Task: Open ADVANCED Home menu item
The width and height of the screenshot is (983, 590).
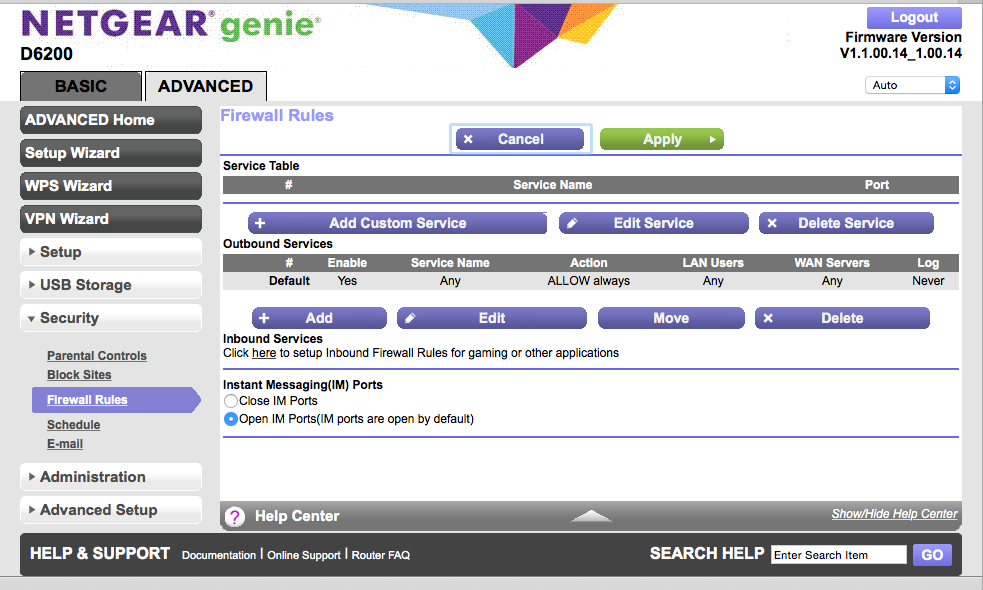Action: point(111,120)
